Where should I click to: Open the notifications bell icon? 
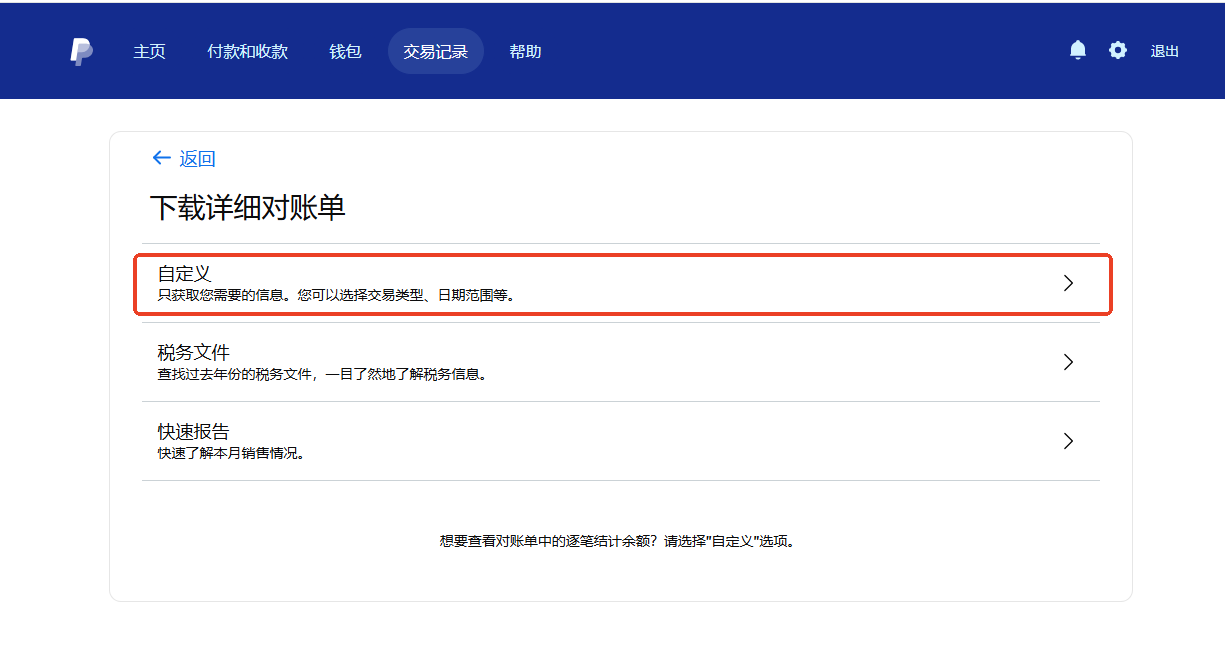tap(1077, 51)
